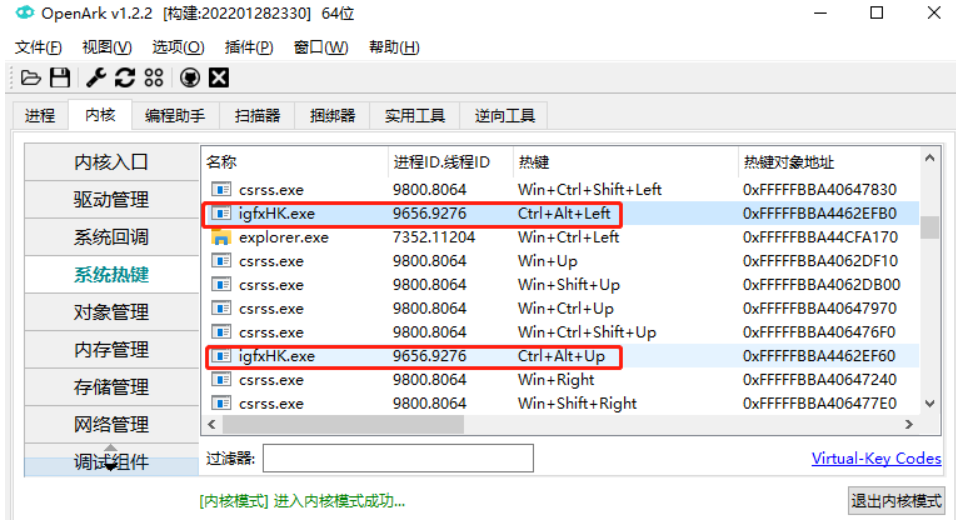Viewport: 956px width, 520px height.
Task: Click icon of csrss.exe Win+Ctrl+Up row
Action: pos(221,308)
